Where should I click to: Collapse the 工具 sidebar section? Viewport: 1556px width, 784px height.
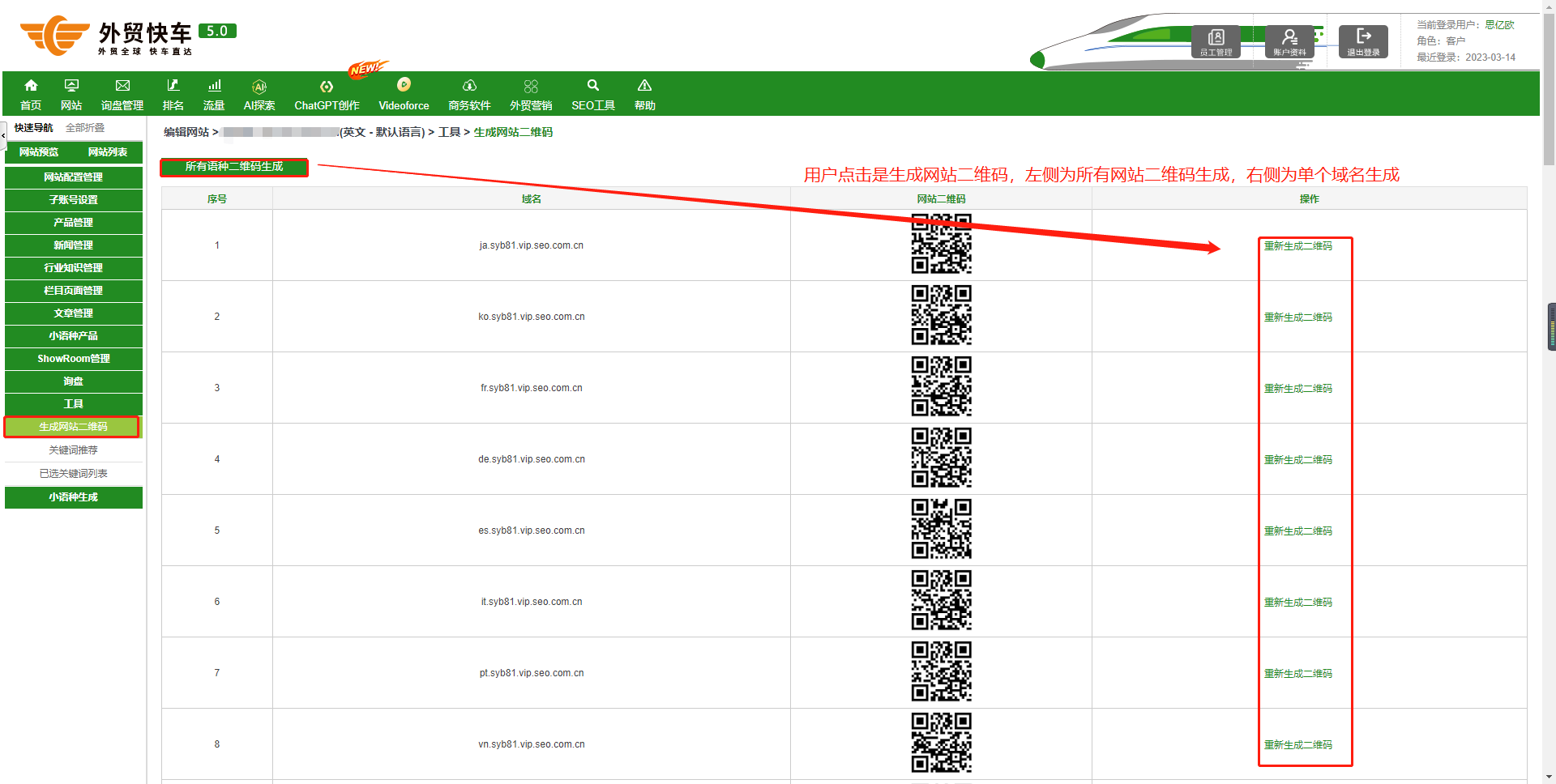[74, 403]
